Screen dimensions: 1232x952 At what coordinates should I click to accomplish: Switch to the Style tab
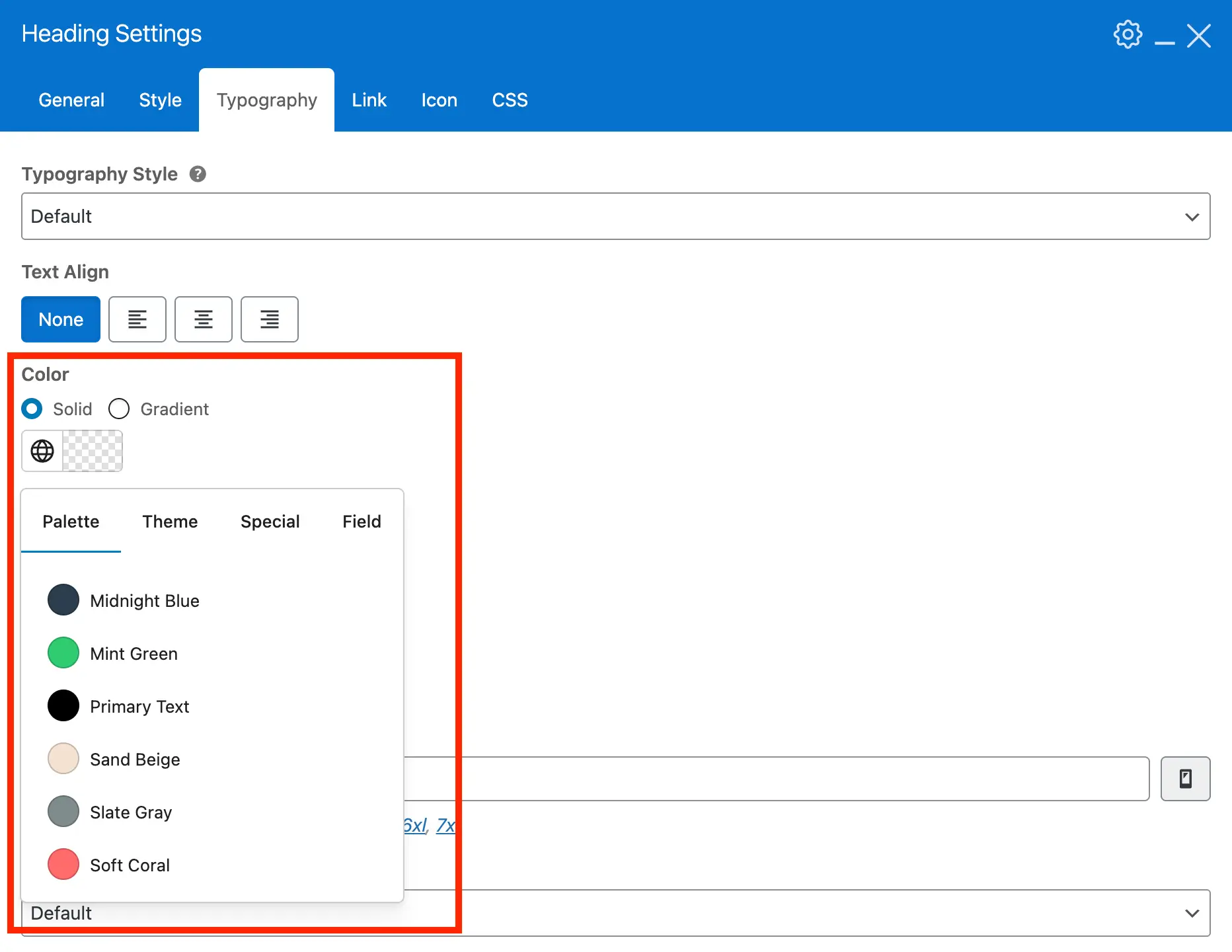[160, 100]
